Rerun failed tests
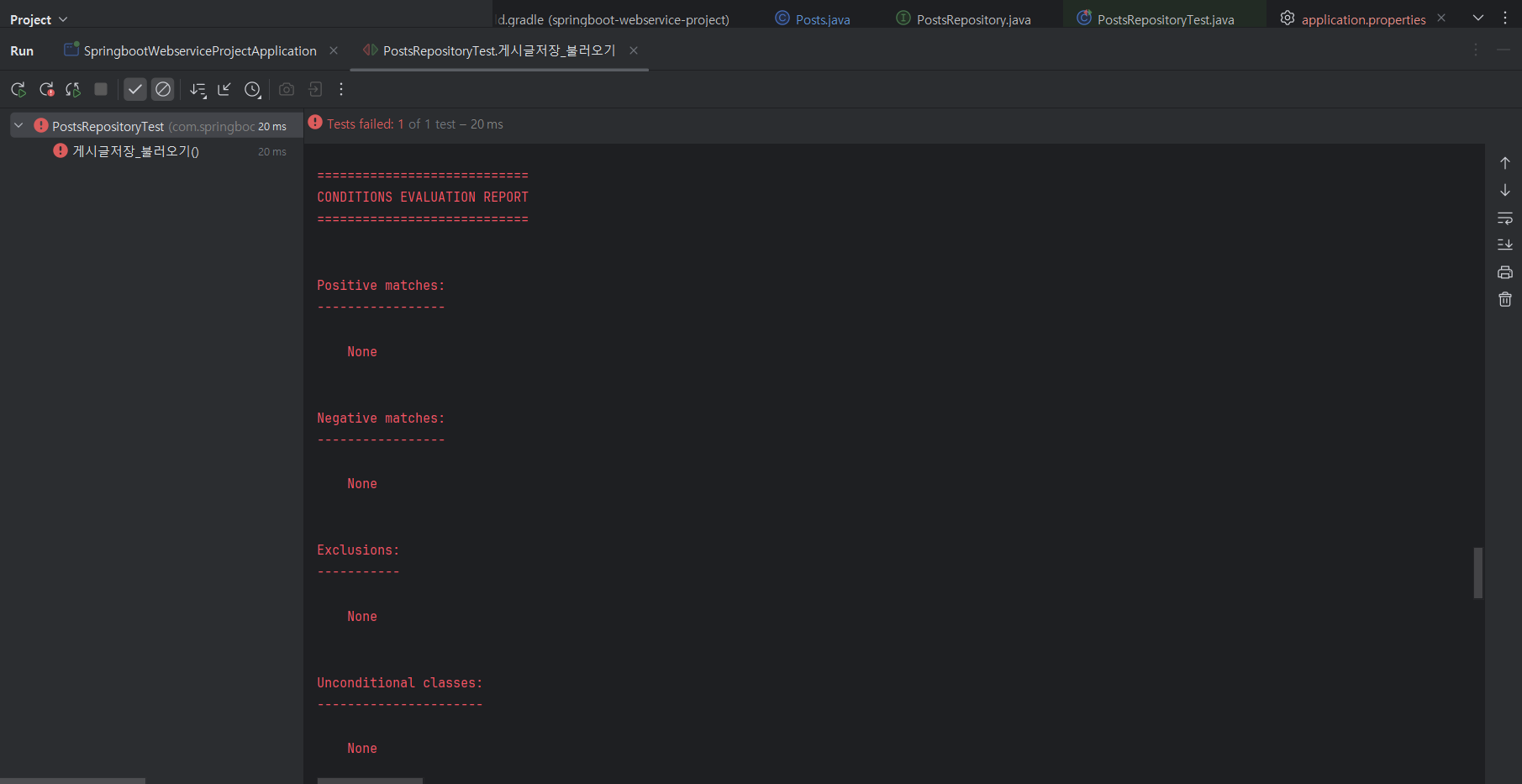Screen dimensions: 1522x784 click(47, 89)
